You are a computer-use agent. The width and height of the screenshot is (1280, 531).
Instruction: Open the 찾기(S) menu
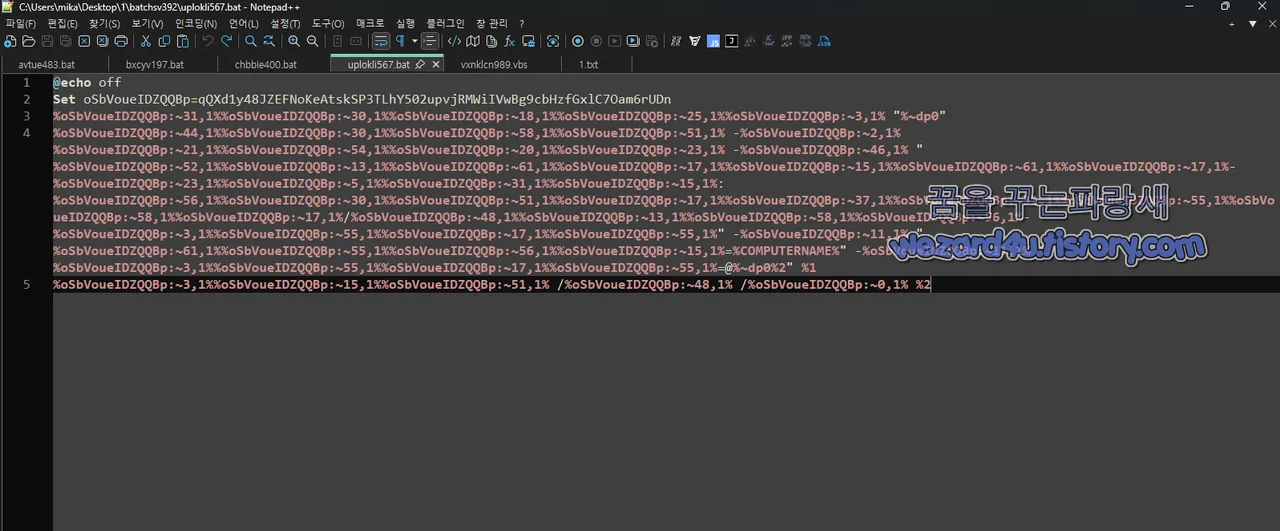point(104,23)
